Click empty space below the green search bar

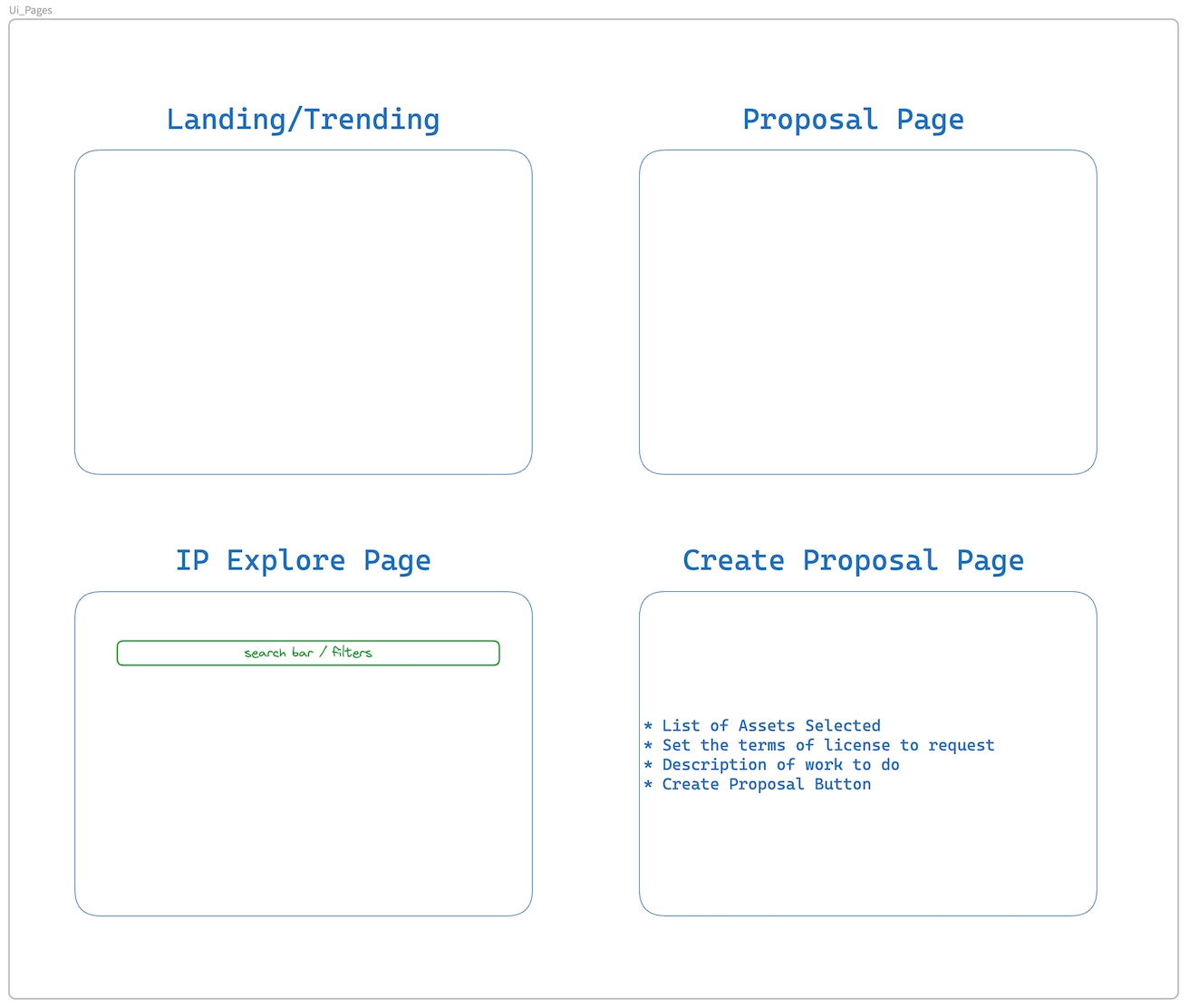click(303, 789)
